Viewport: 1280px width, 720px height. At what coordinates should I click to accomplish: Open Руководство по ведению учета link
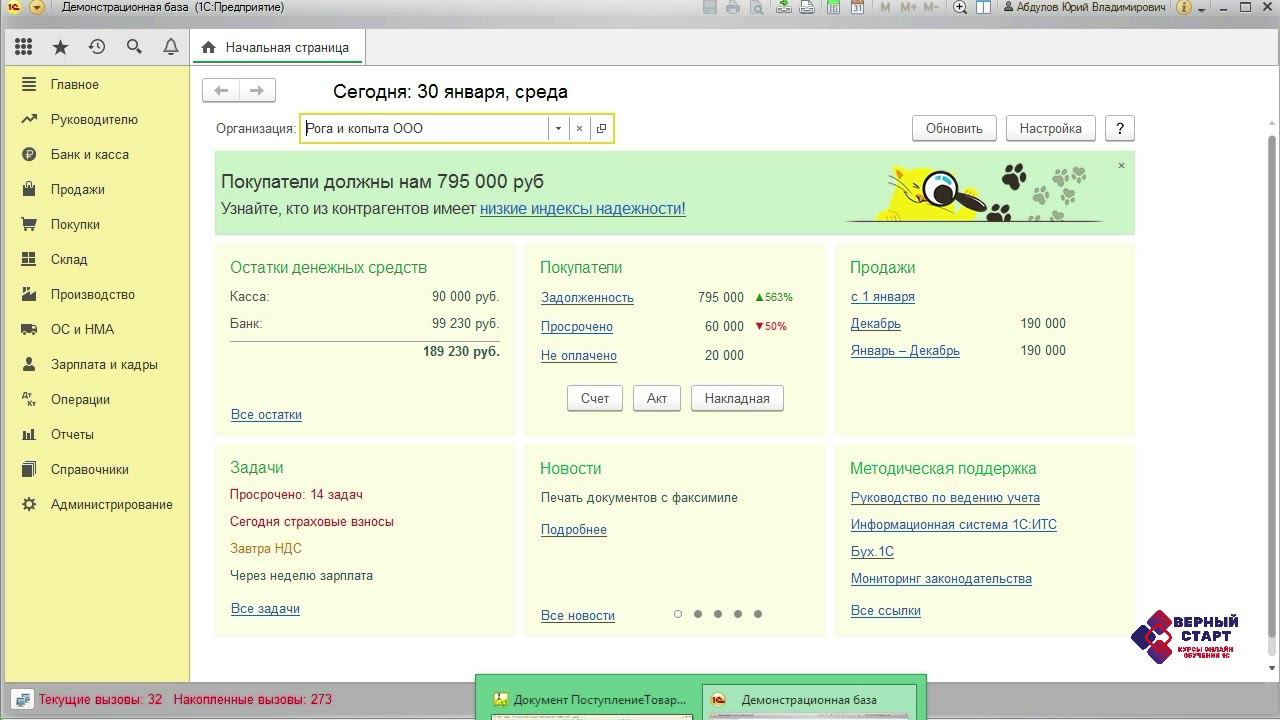click(945, 498)
